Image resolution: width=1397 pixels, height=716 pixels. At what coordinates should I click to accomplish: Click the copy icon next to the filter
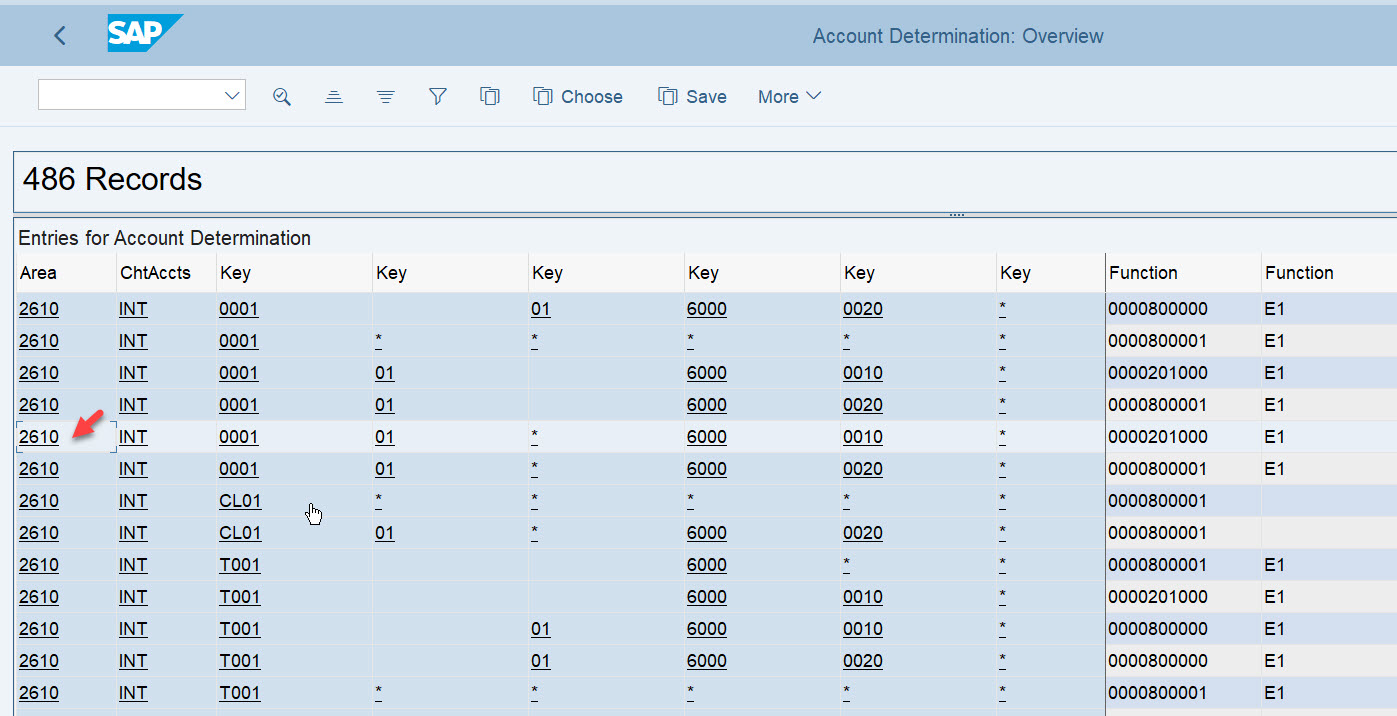(x=490, y=96)
